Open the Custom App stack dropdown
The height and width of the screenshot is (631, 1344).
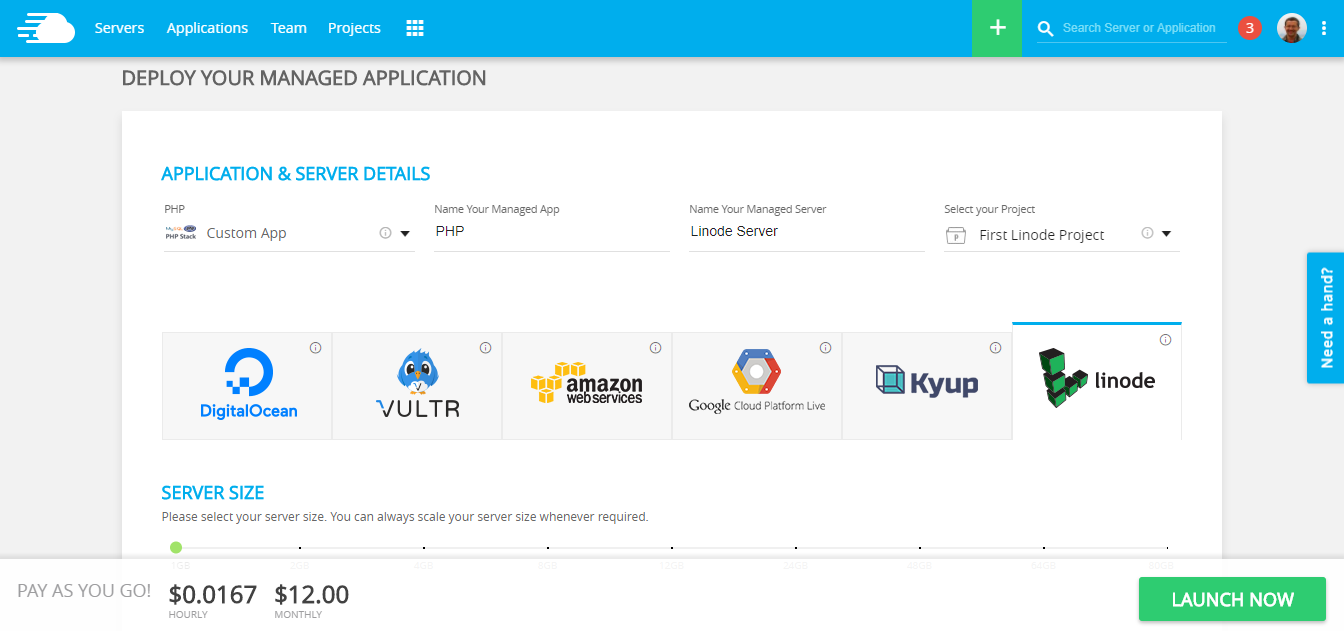[404, 232]
